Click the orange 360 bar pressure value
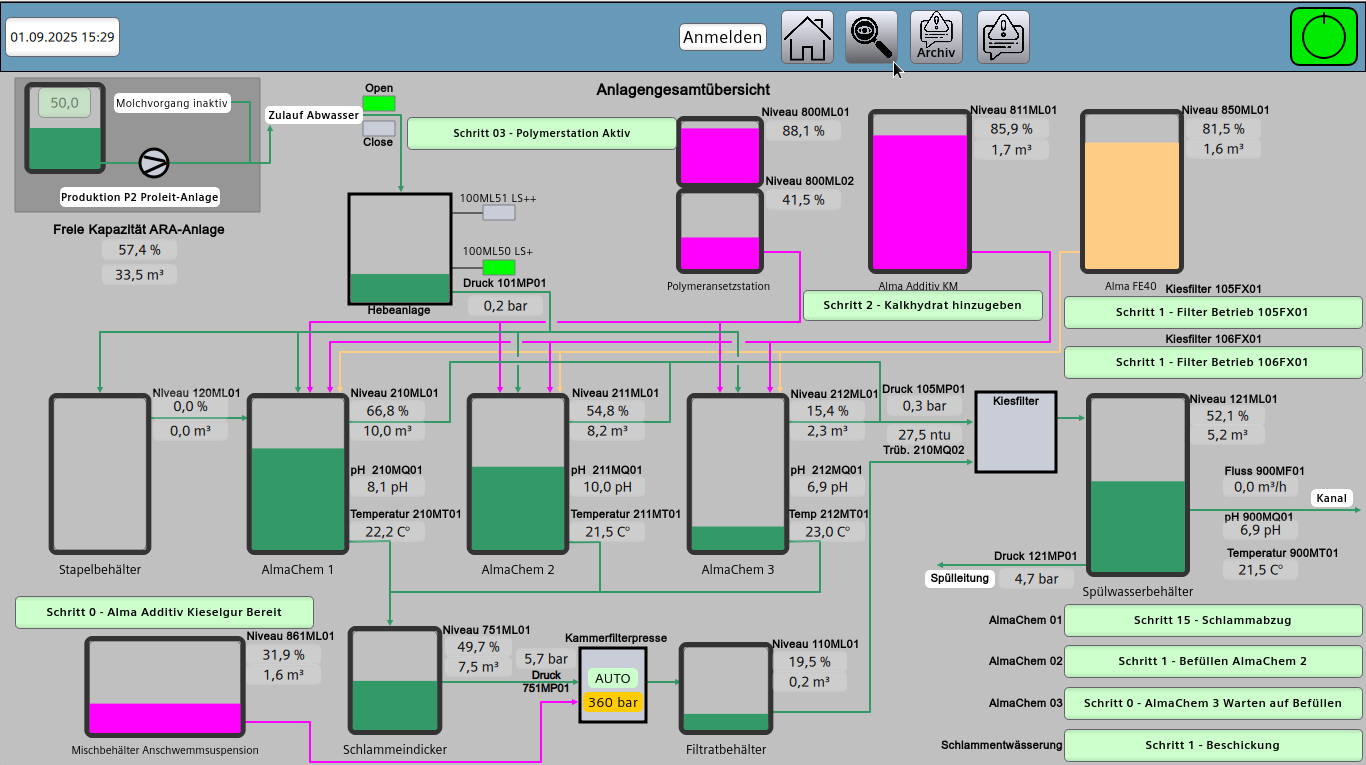 point(612,702)
